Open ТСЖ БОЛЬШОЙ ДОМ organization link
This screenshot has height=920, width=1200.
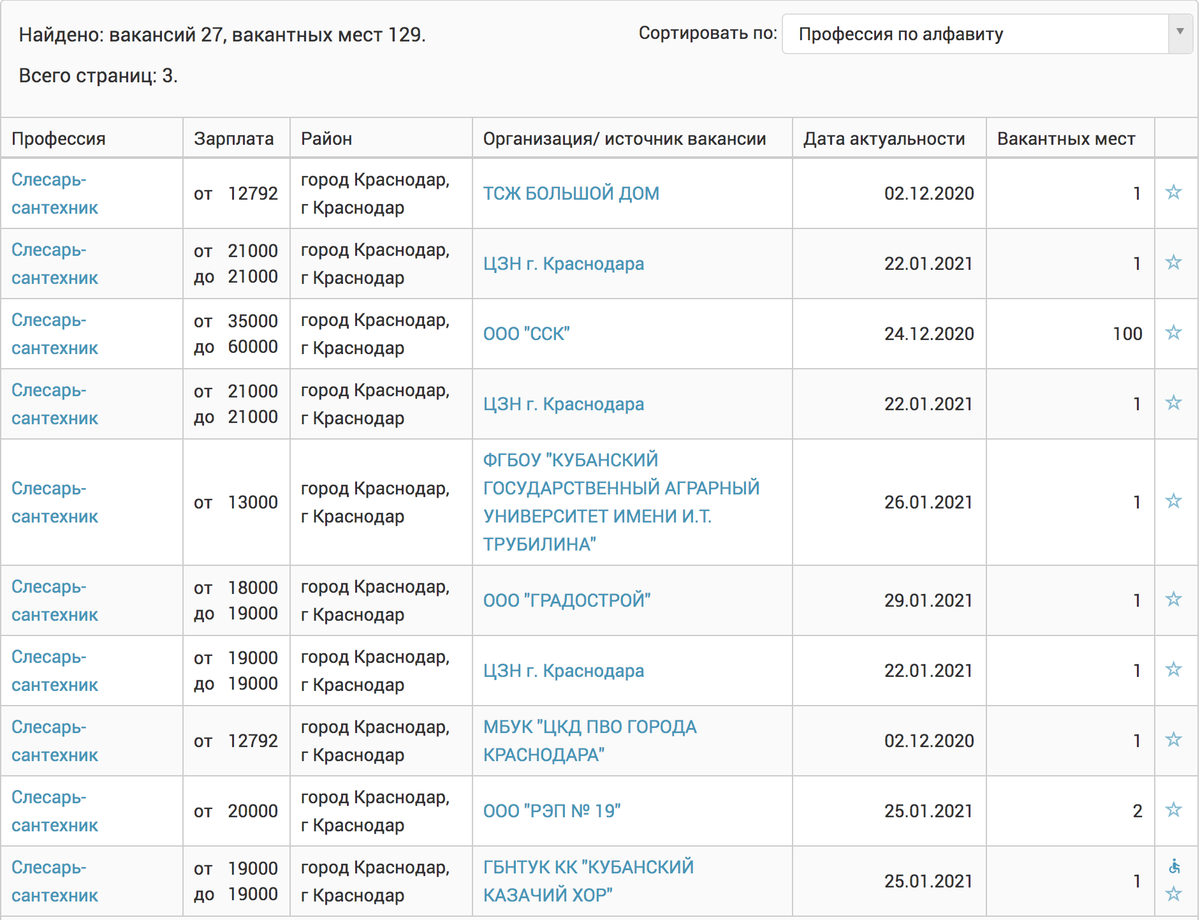[571, 193]
